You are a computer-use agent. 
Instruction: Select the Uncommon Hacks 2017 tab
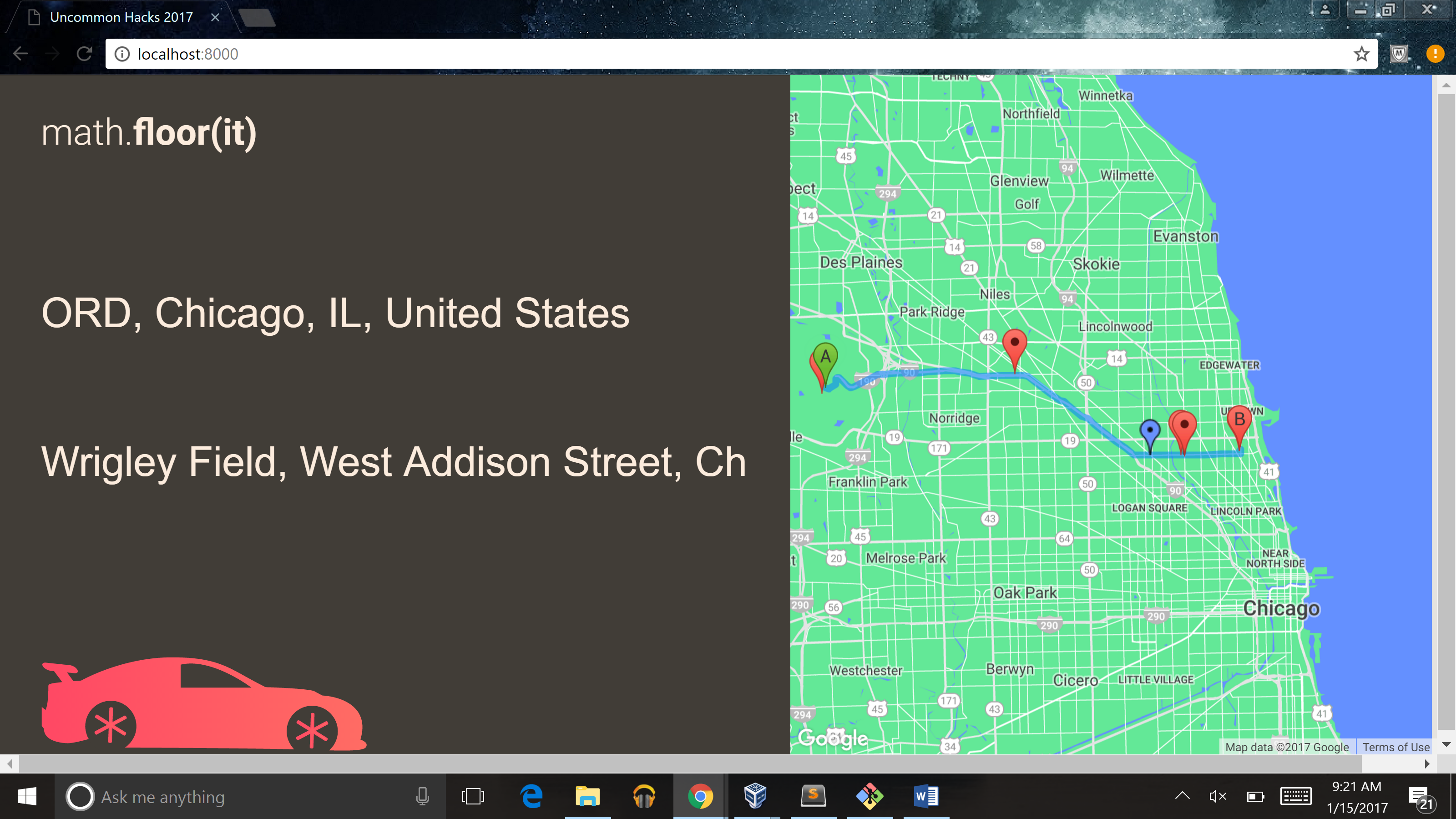click(121, 18)
